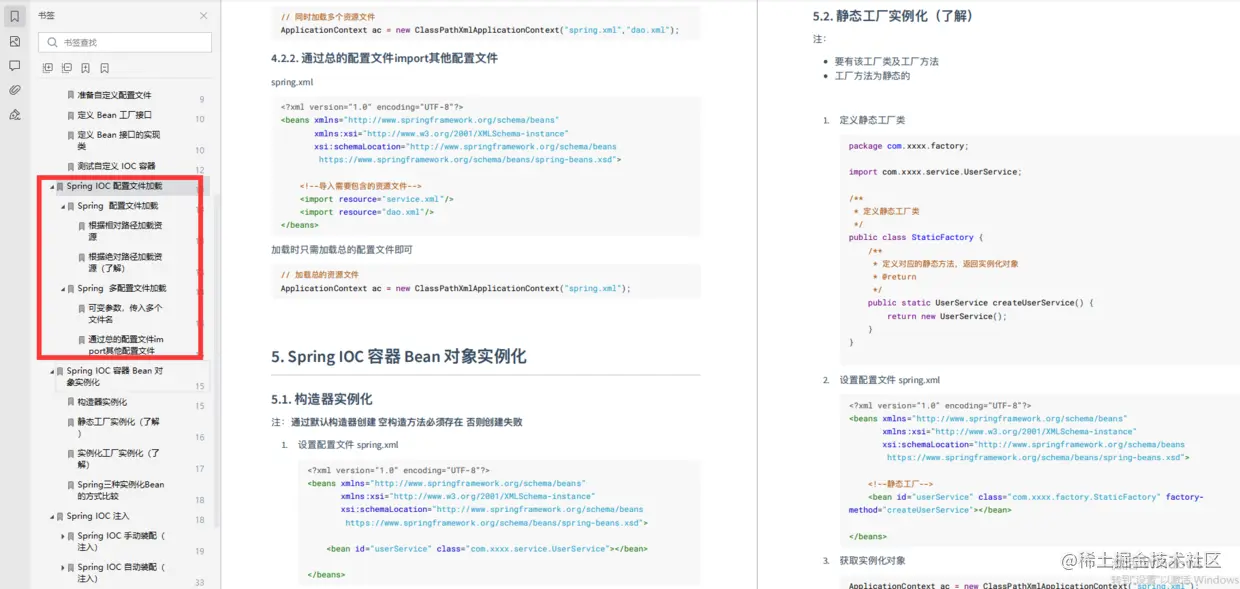The height and width of the screenshot is (589, 1240).
Task: Collapse the Spring IOC 配置文件加载 bookmark
Action: (52, 187)
